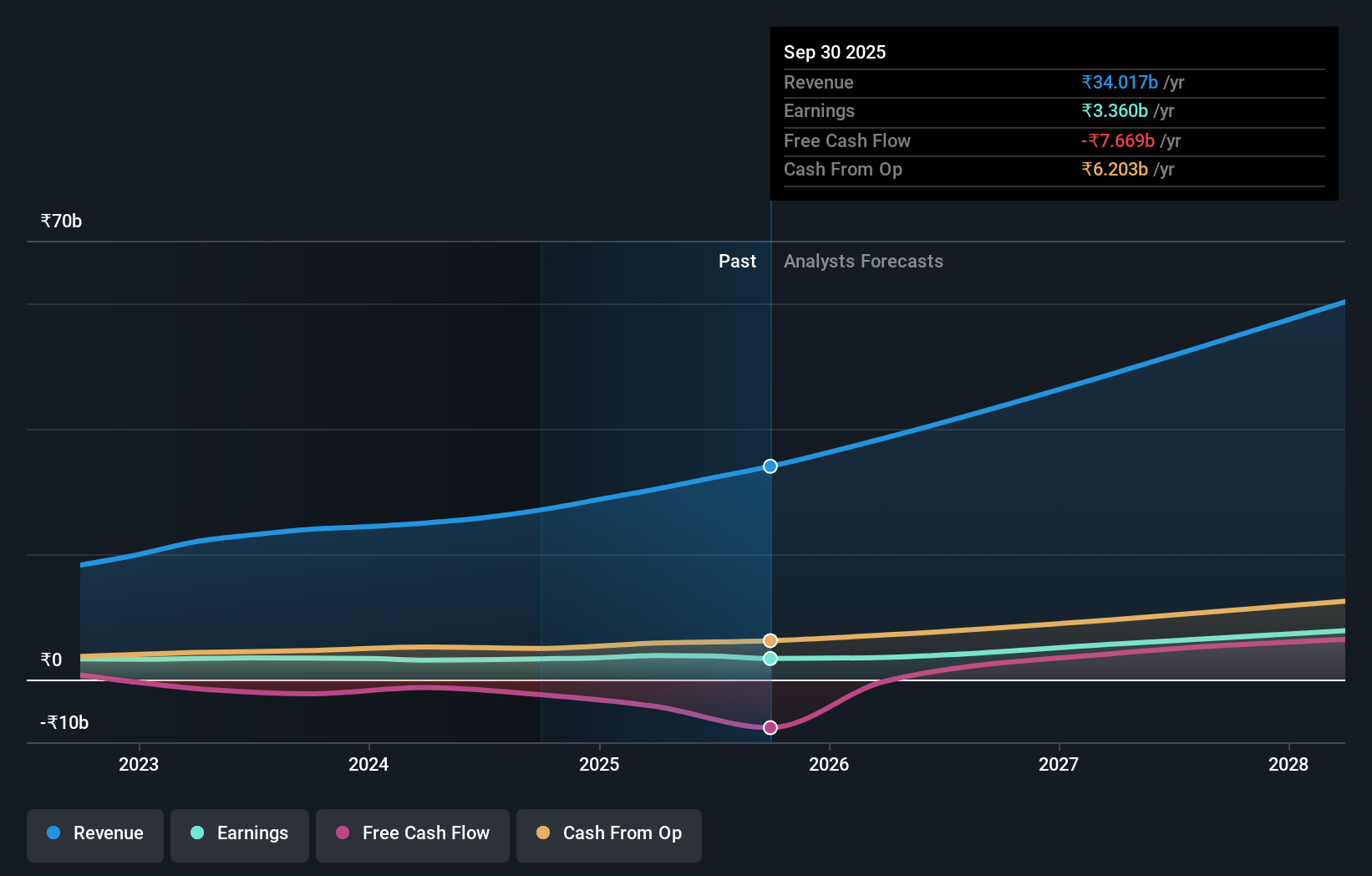Click the Cash From Op data point marker
This screenshot has width=1372, height=876.
coord(770,639)
